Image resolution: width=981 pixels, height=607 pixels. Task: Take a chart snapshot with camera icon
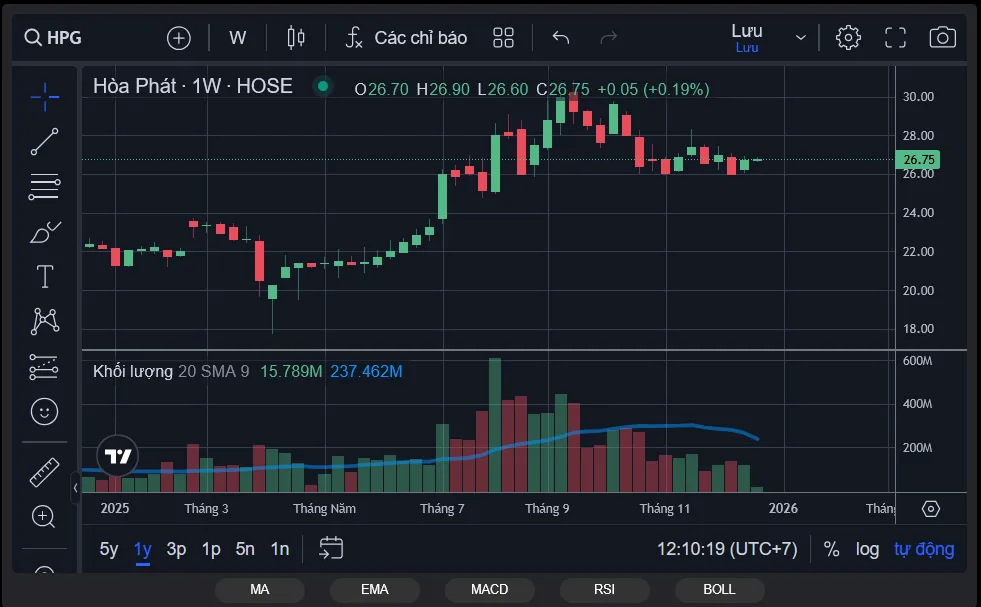pyautogui.click(x=942, y=38)
